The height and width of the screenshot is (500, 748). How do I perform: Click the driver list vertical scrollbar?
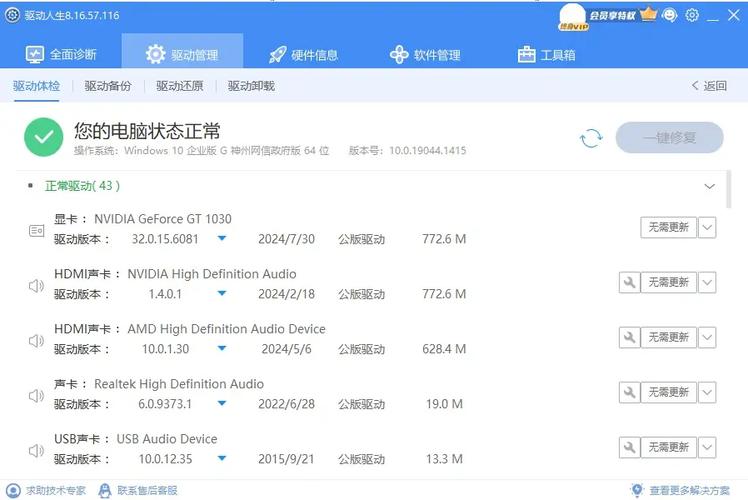point(728,189)
